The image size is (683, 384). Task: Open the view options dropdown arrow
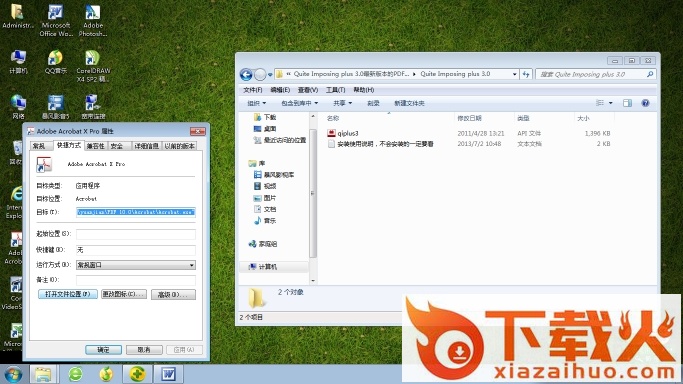coord(611,103)
